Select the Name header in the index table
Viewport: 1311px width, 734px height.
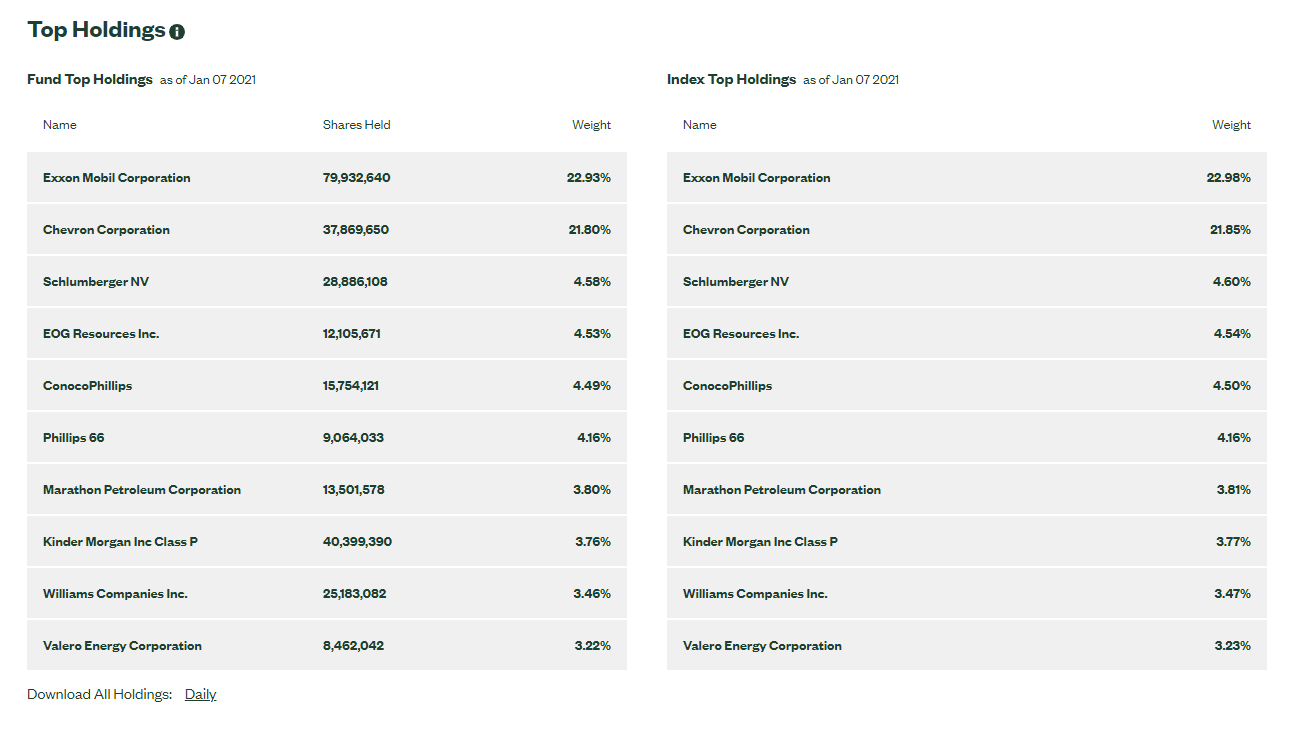click(x=700, y=125)
